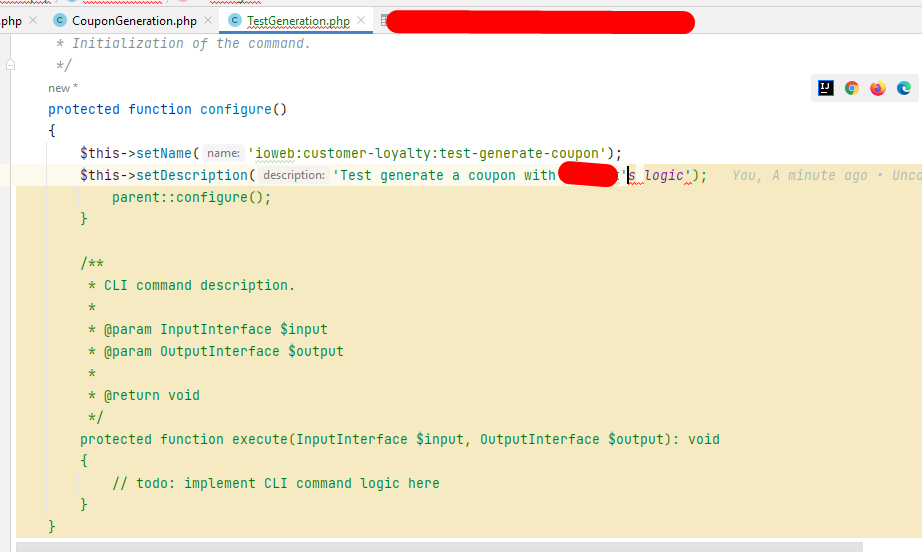Select the TestGeneration.php tab
Image resolution: width=922 pixels, height=552 pixels.
click(x=298, y=21)
